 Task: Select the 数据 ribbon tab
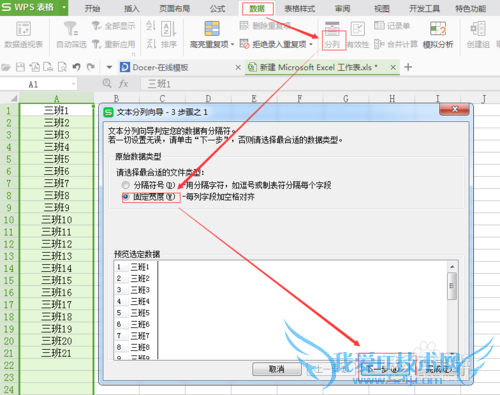tap(257, 8)
